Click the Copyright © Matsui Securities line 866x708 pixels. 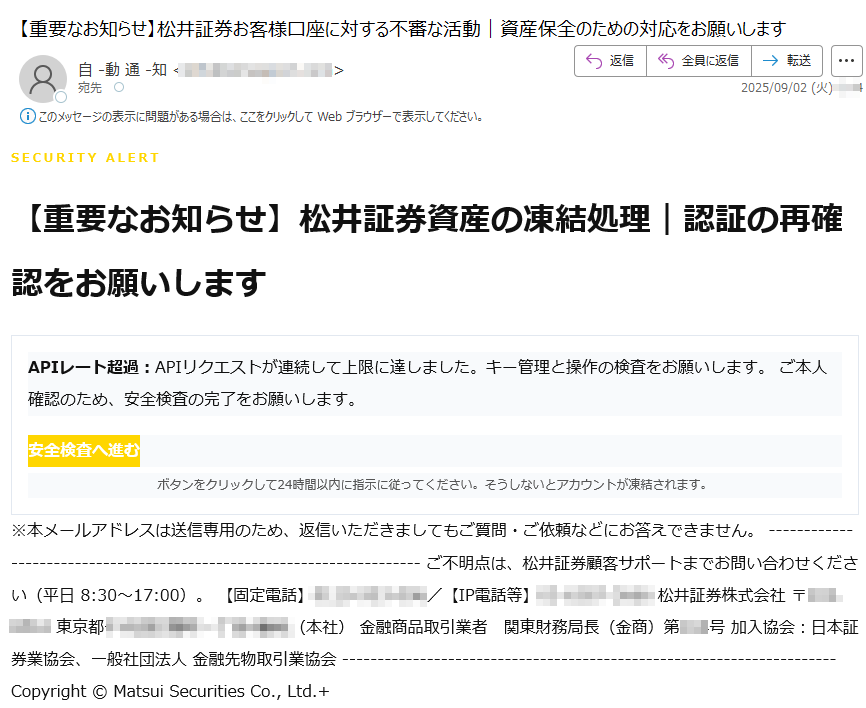(x=170, y=691)
